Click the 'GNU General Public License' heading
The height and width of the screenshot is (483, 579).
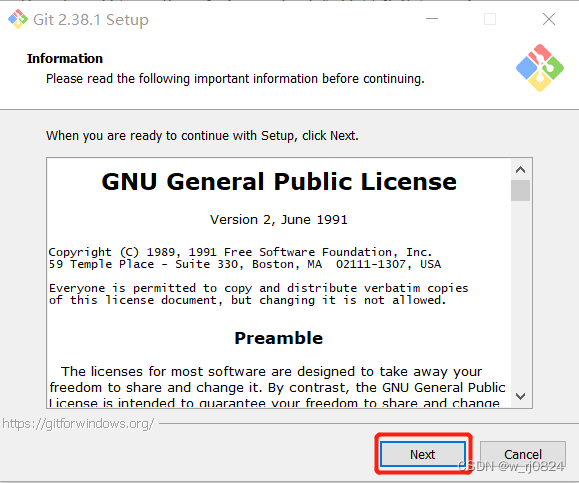pos(279,182)
